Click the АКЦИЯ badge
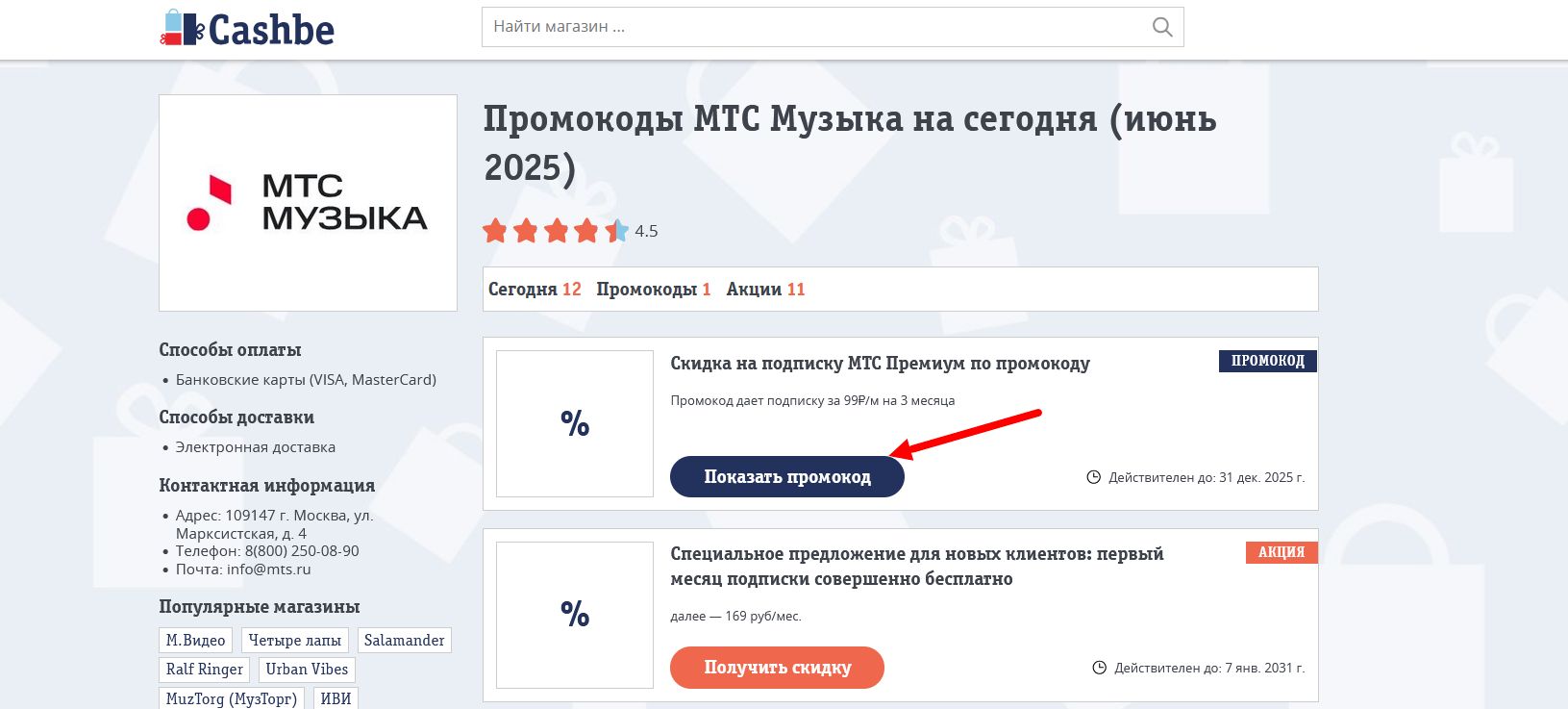Screen dimensions: 1568x709 tap(1282, 552)
